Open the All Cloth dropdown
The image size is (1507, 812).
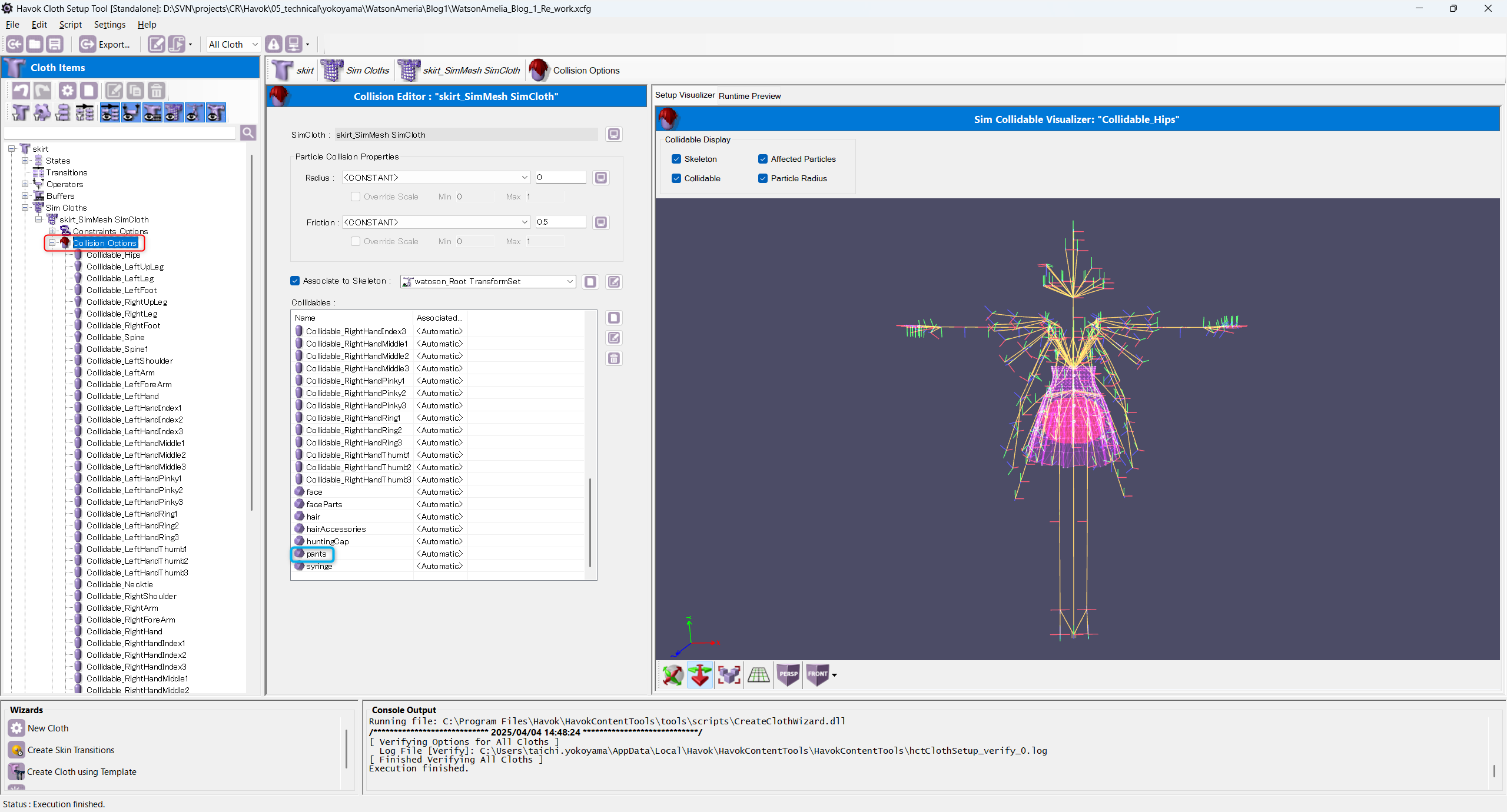(234, 44)
